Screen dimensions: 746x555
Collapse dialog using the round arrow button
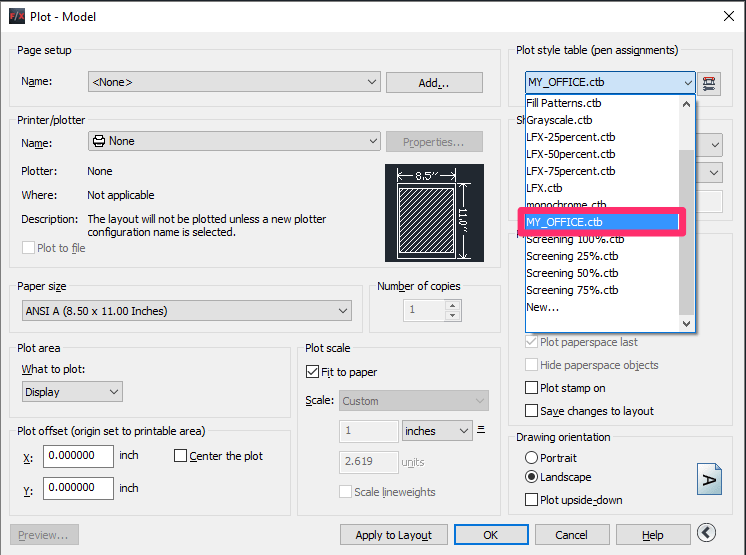pyautogui.click(x=707, y=532)
